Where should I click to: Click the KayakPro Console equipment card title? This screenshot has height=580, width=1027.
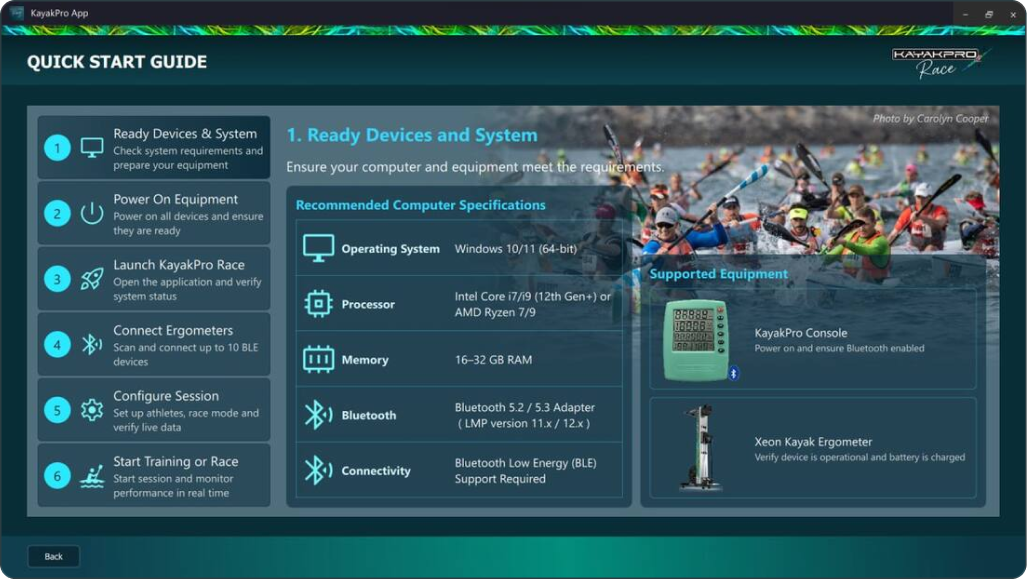[x=800, y=333]
